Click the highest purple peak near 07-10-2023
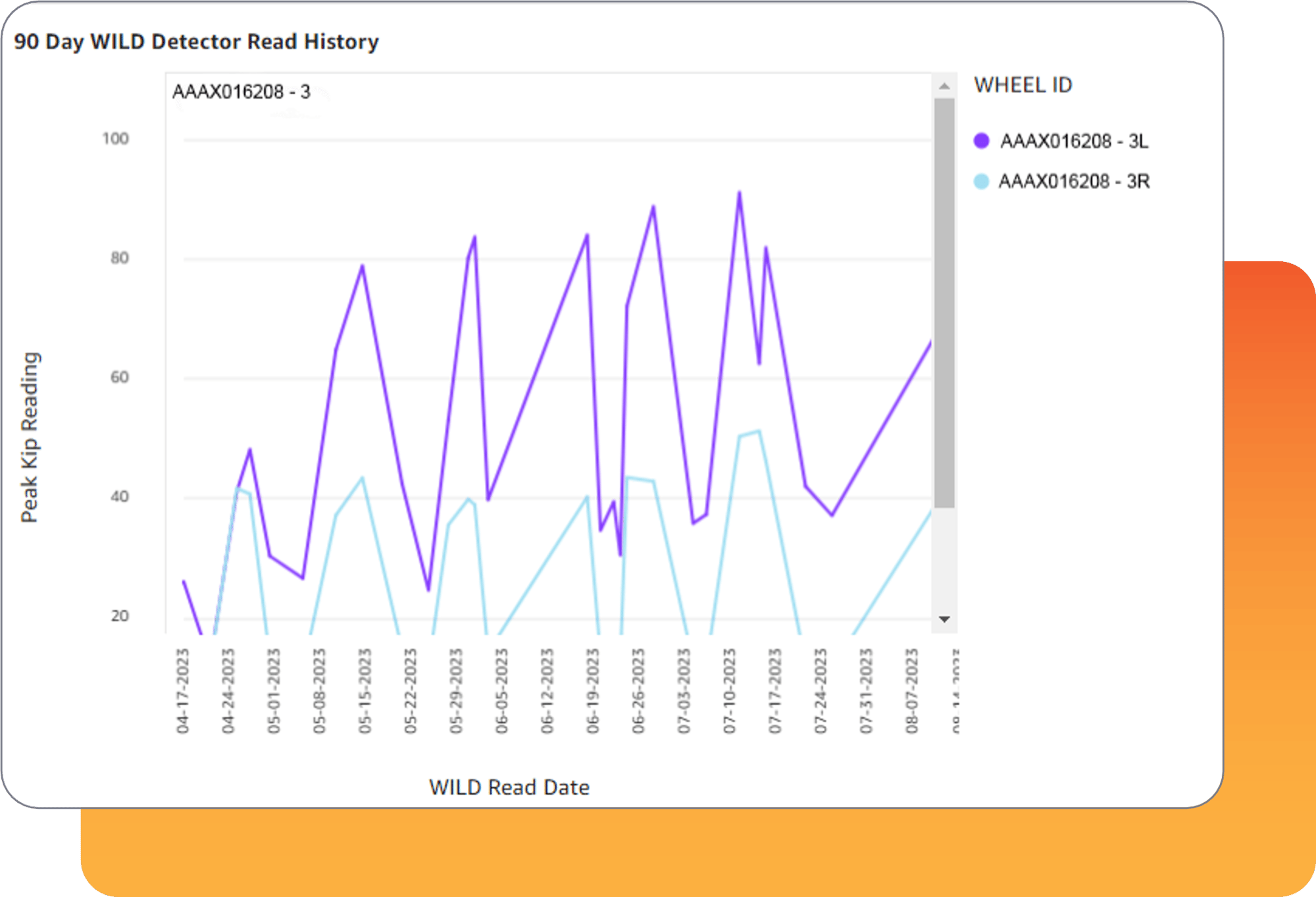 (739, 192)
